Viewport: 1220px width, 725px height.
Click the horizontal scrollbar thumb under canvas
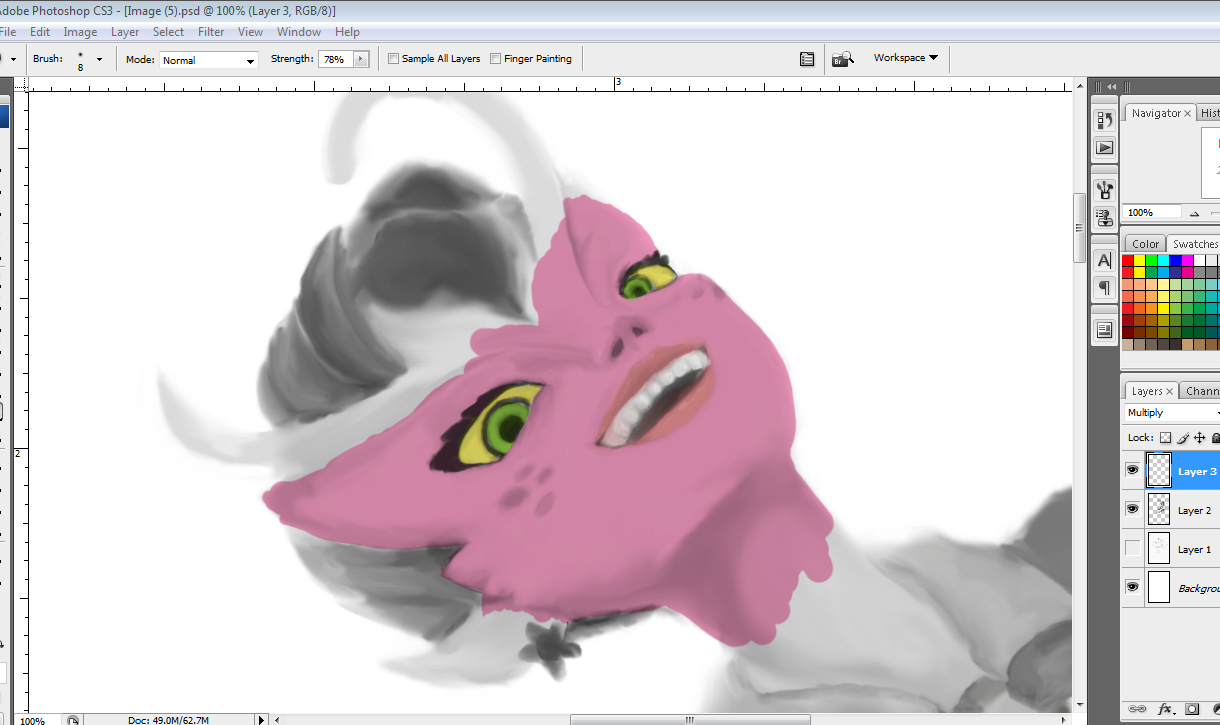click(690, 719)
